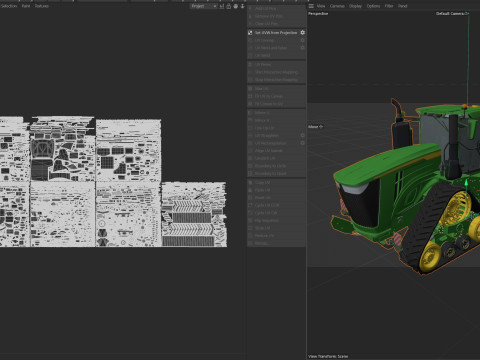Select the UV Unwrap command
480x360 pixels.
[x=273, y=40]
